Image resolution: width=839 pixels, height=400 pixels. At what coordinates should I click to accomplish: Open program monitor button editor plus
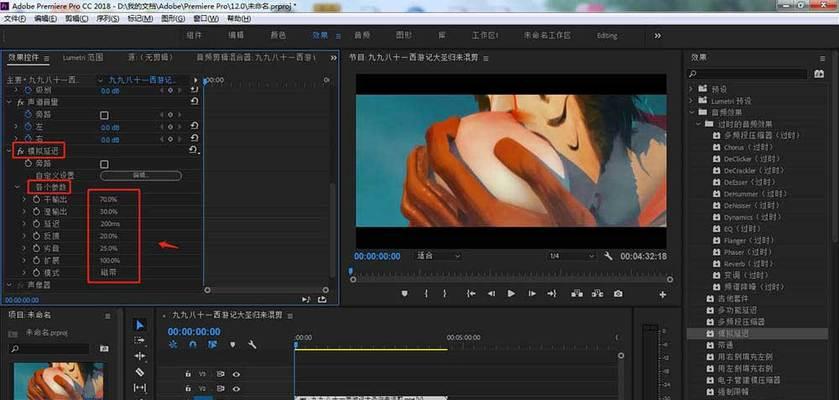[x=662, y=294]
